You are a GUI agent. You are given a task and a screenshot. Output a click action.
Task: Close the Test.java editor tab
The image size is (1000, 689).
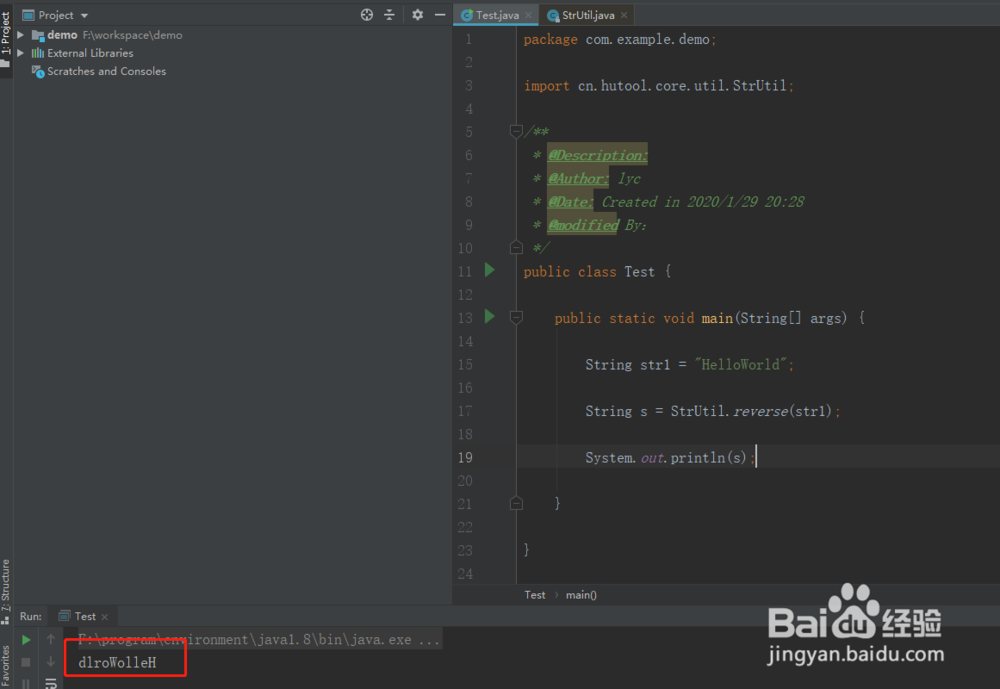coord(529,15)
